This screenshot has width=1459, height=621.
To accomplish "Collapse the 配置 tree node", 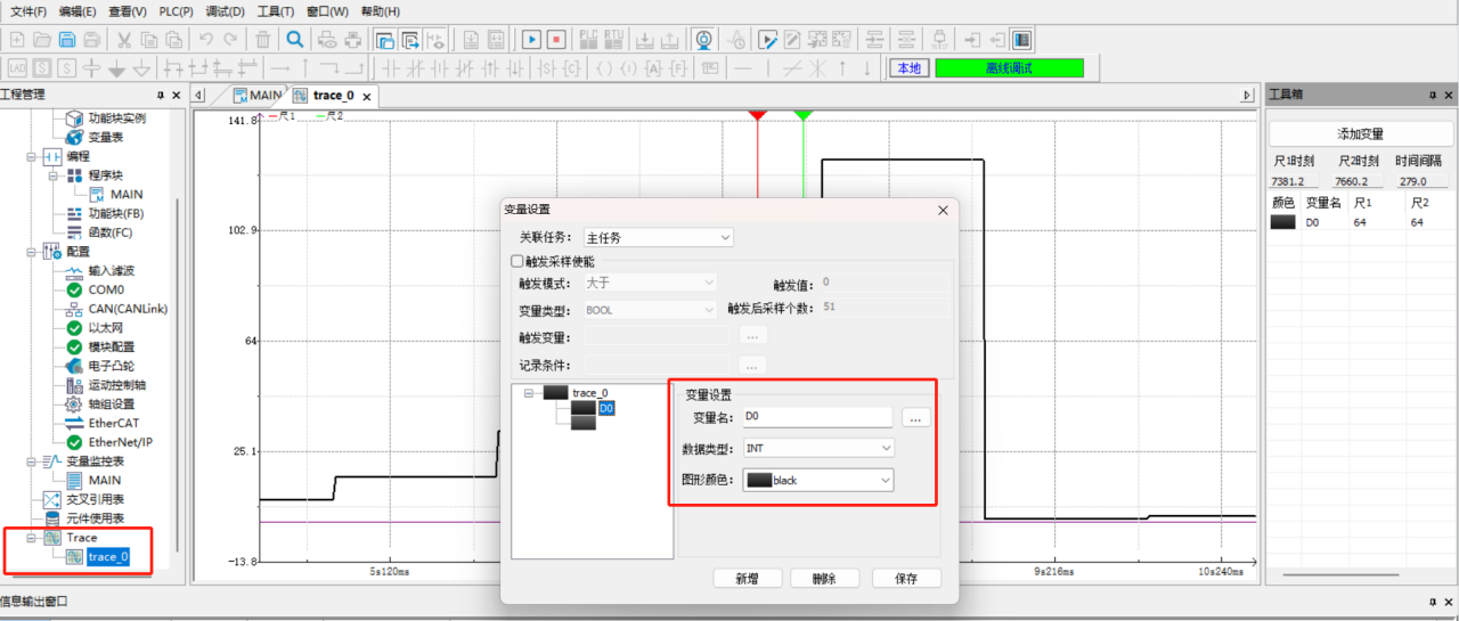I will tap(32, 252).
